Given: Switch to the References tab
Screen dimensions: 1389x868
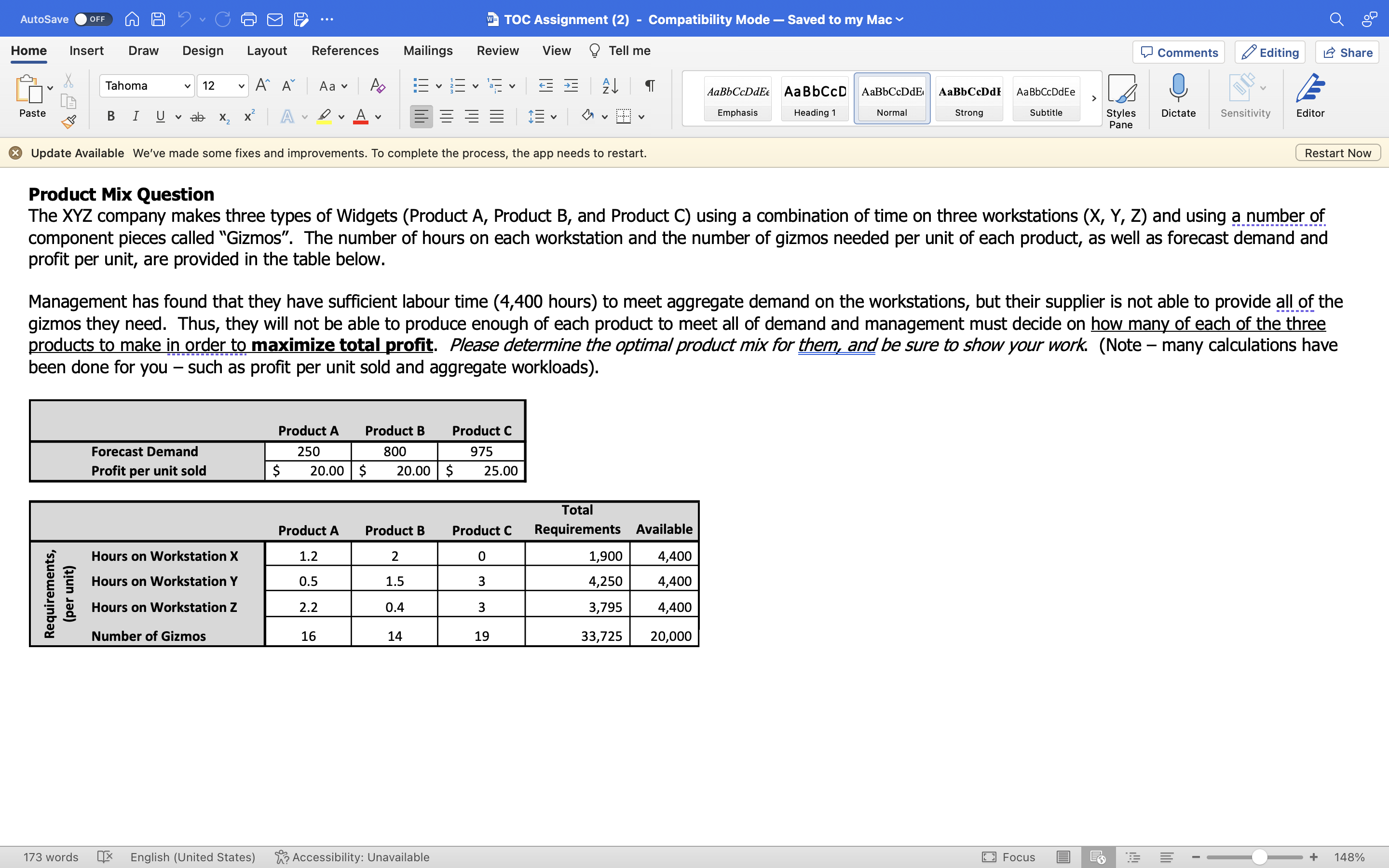Looking at the screenshot, I should (x=345, y=51).
